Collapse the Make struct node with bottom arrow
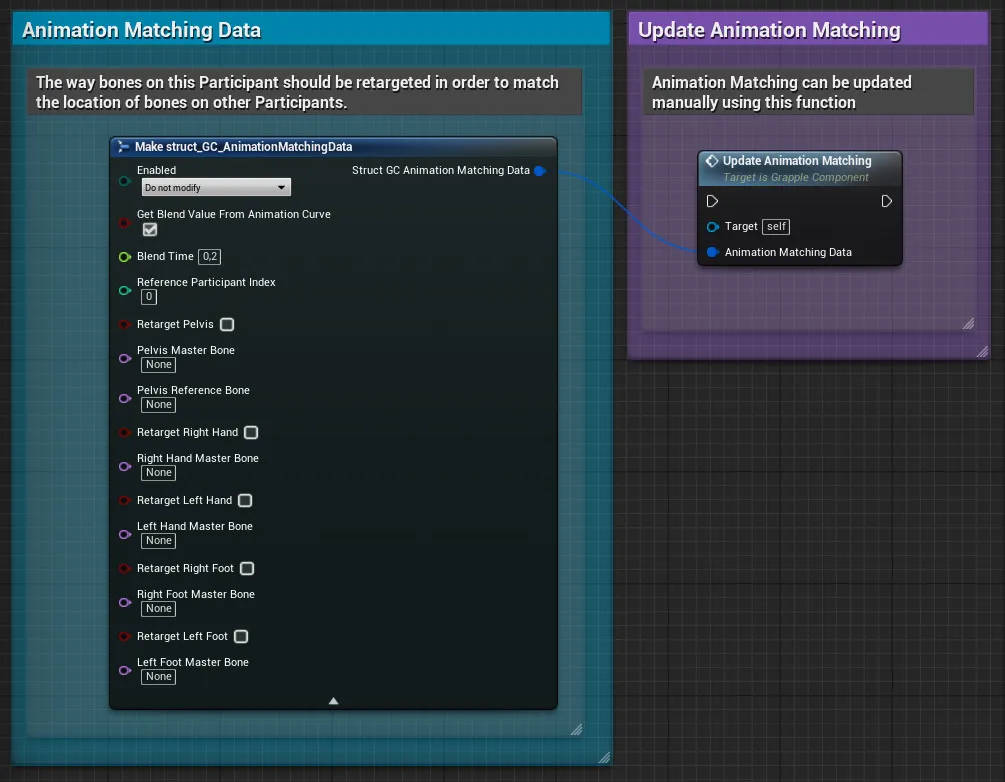 (x=333, y=701)
